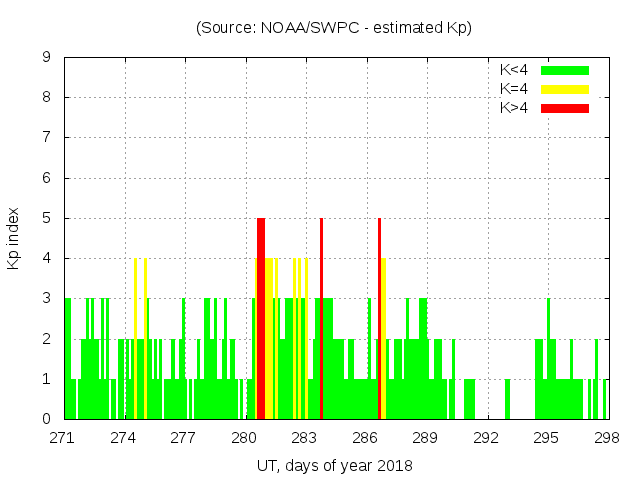Screen dimensions: 640x480
Task: Select the K>4 legend label text
Action: tap(514, 108)
